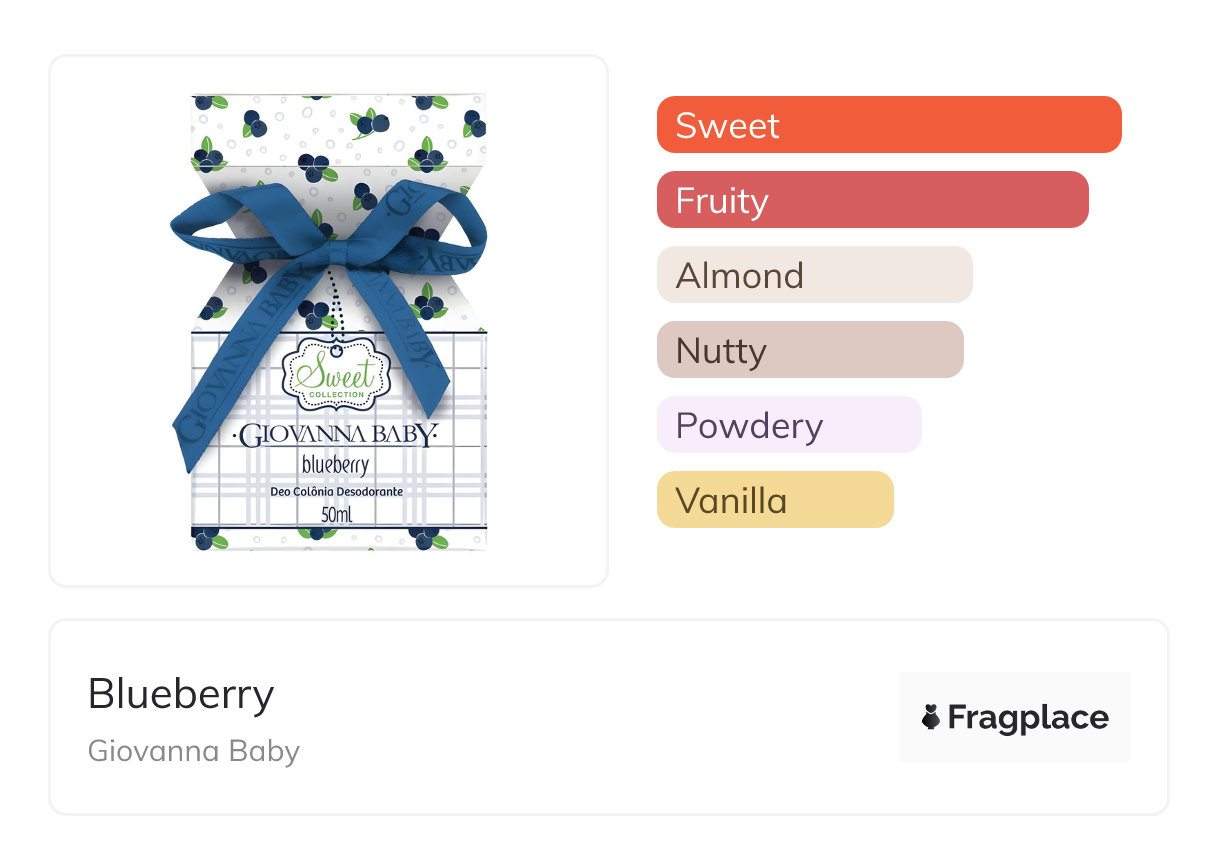The width and height of the screenshot is (1218, 864).
Task: Select the red Fruity accord bar
Action: point(872,200)
